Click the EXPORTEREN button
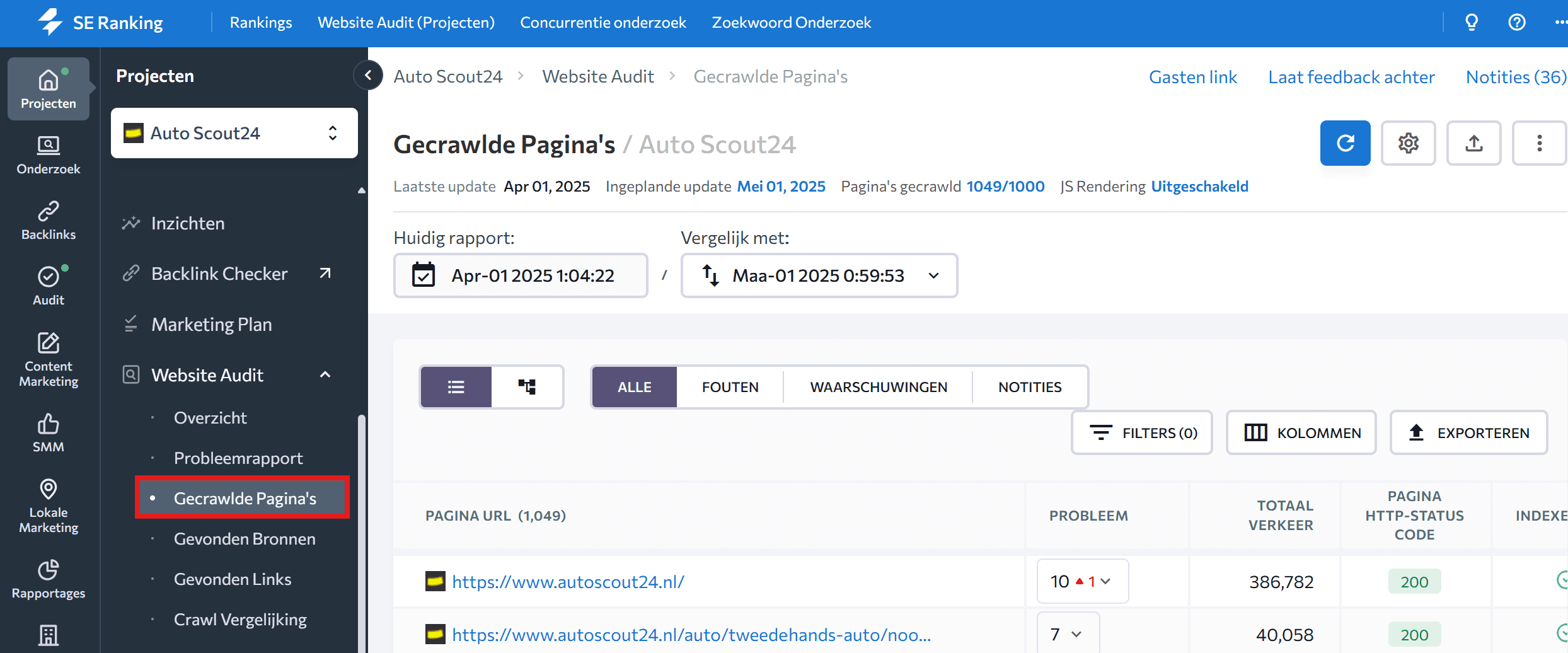The width and height of the screenshot is (1568, 653). click(x=1469, y=433)
